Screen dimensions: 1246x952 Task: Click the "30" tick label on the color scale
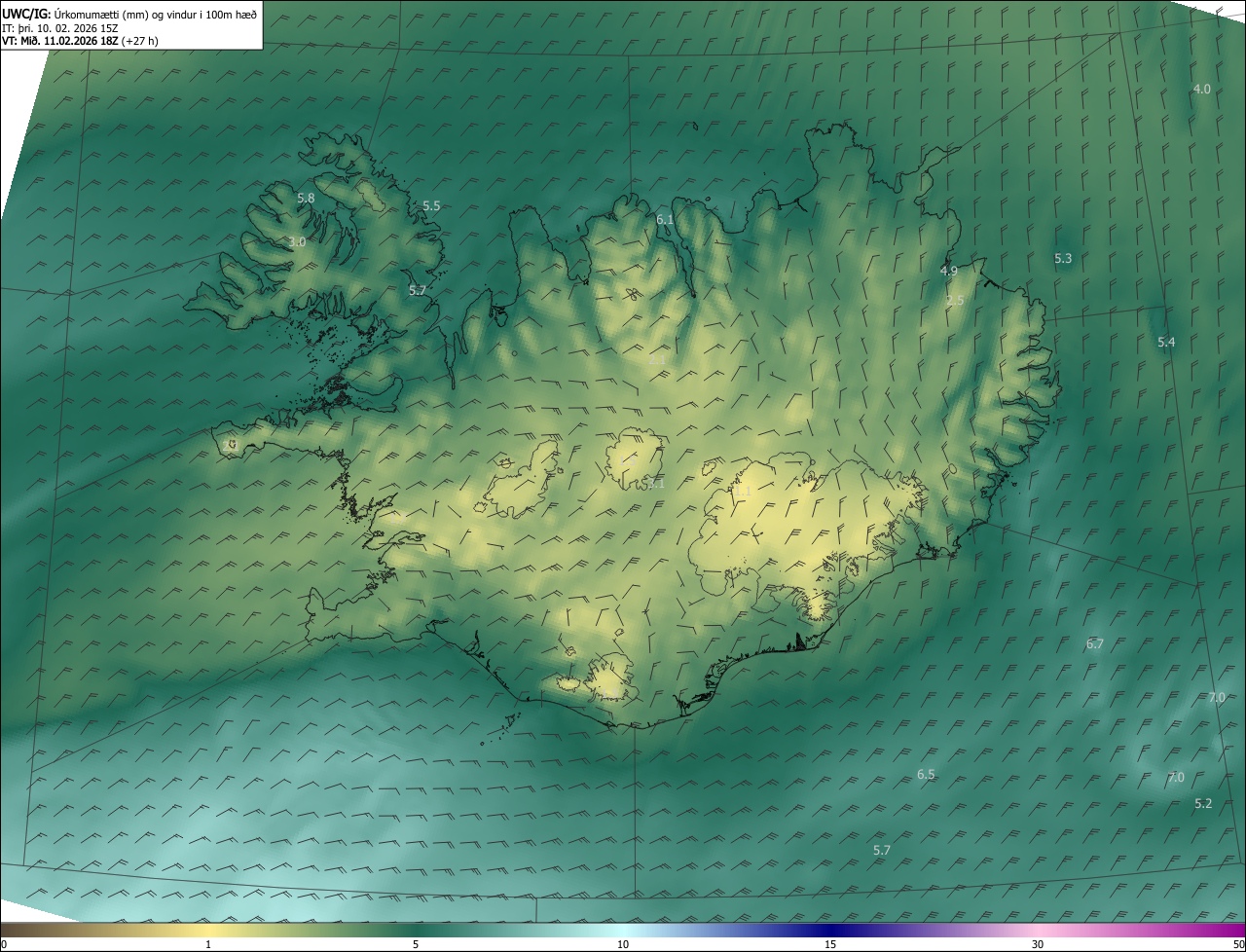[1038, 944]
